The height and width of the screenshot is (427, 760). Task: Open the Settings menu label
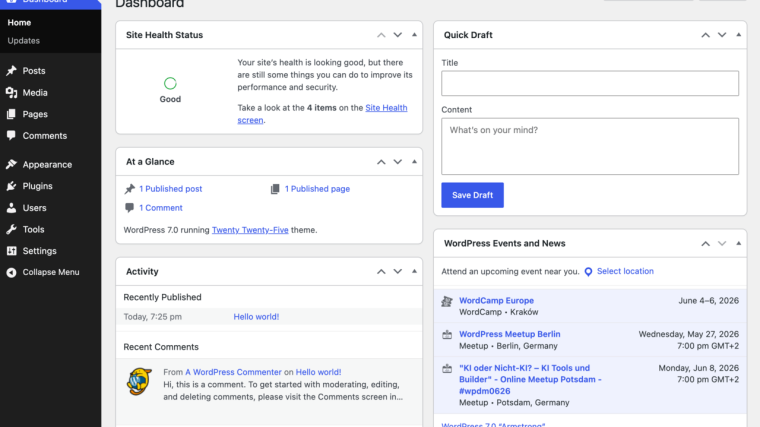pos(39,251)
